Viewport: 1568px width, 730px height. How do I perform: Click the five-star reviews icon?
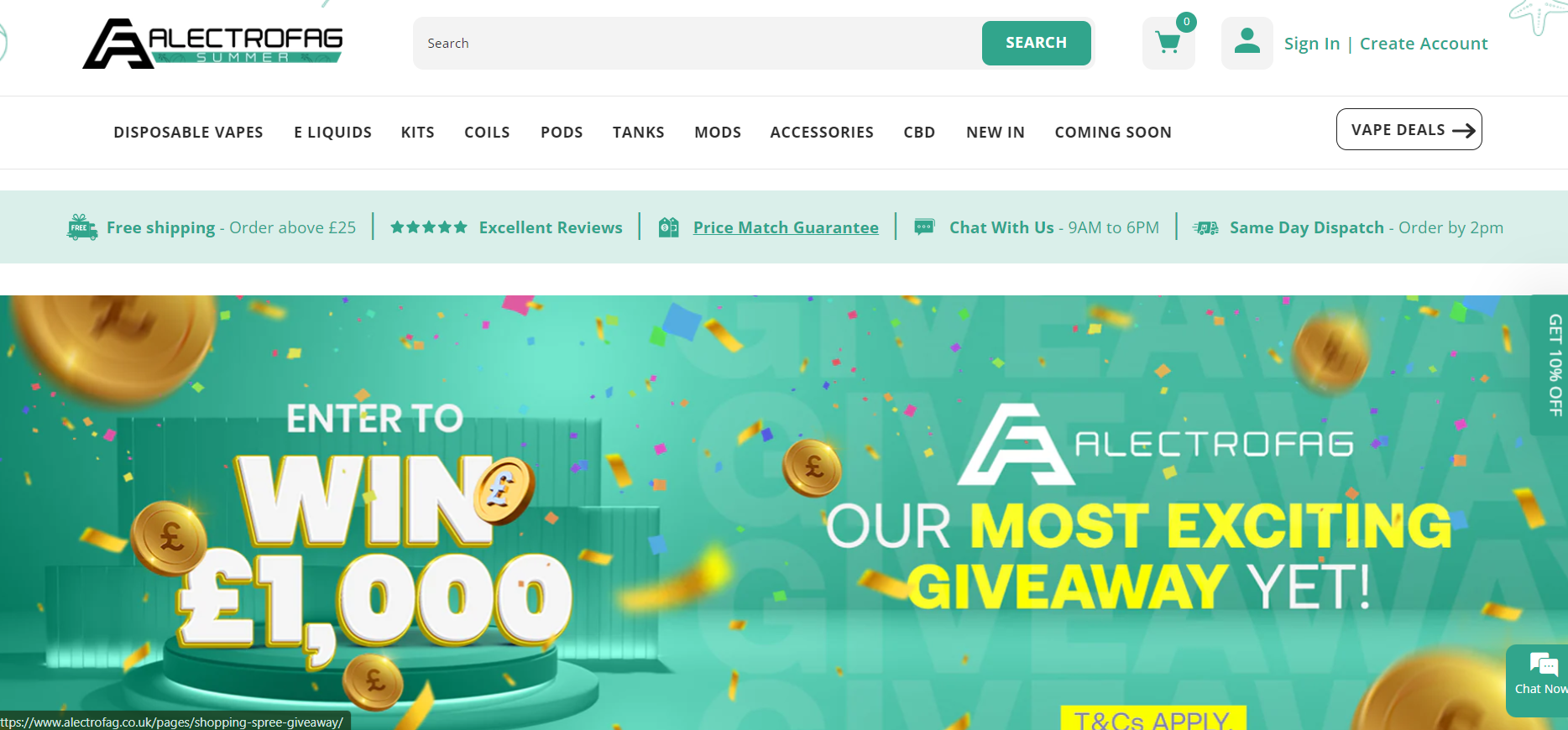click(429, 227)
